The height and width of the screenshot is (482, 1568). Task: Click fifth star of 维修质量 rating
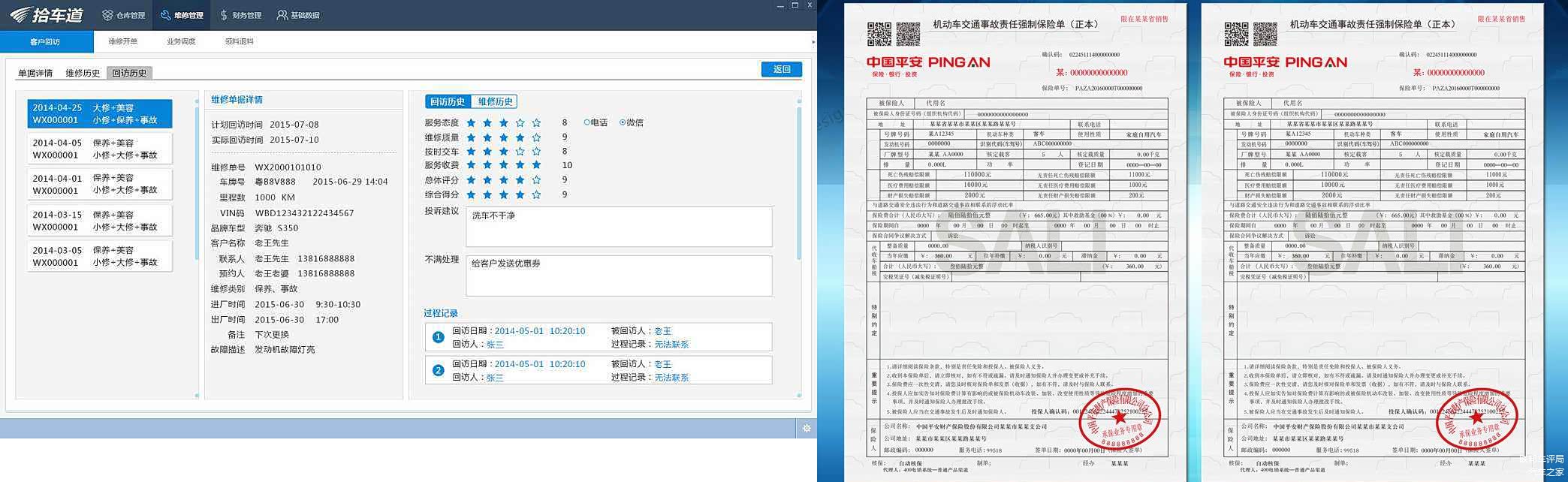point(536,137)
